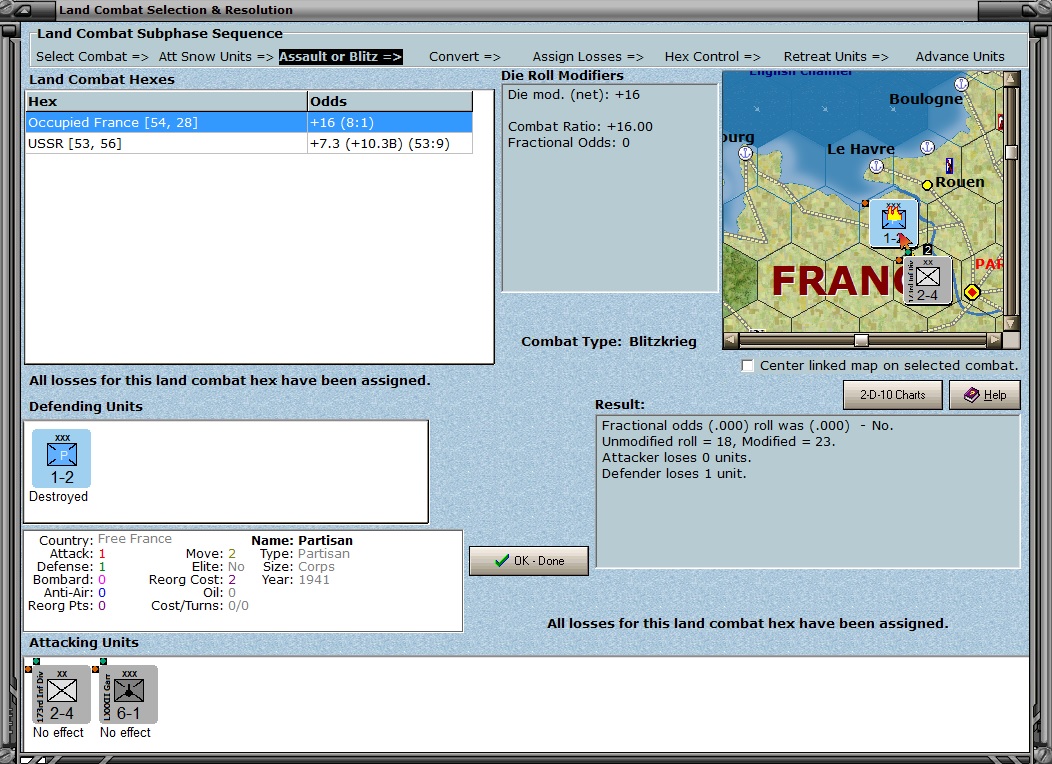
Task: Click the Rouen yellow city marker
Action: coord(927,184)
